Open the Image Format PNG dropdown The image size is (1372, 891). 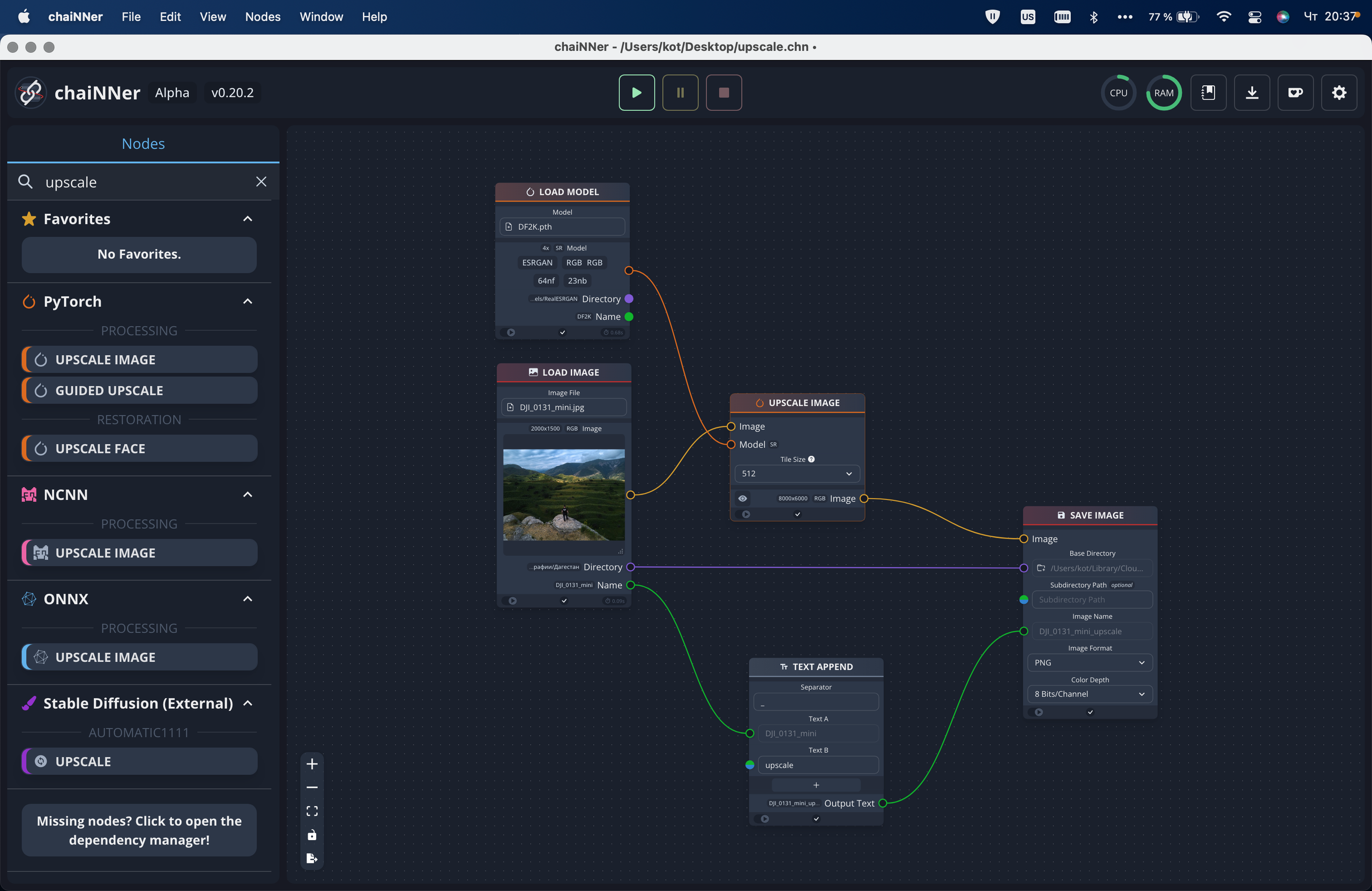point(1089,662)
